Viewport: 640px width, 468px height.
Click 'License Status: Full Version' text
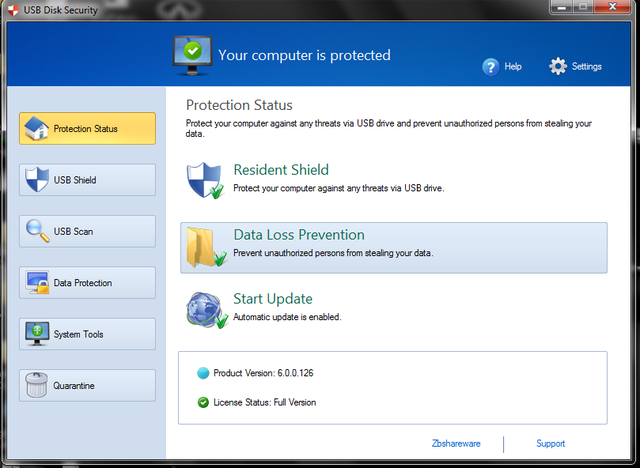(x=264, y=402)
